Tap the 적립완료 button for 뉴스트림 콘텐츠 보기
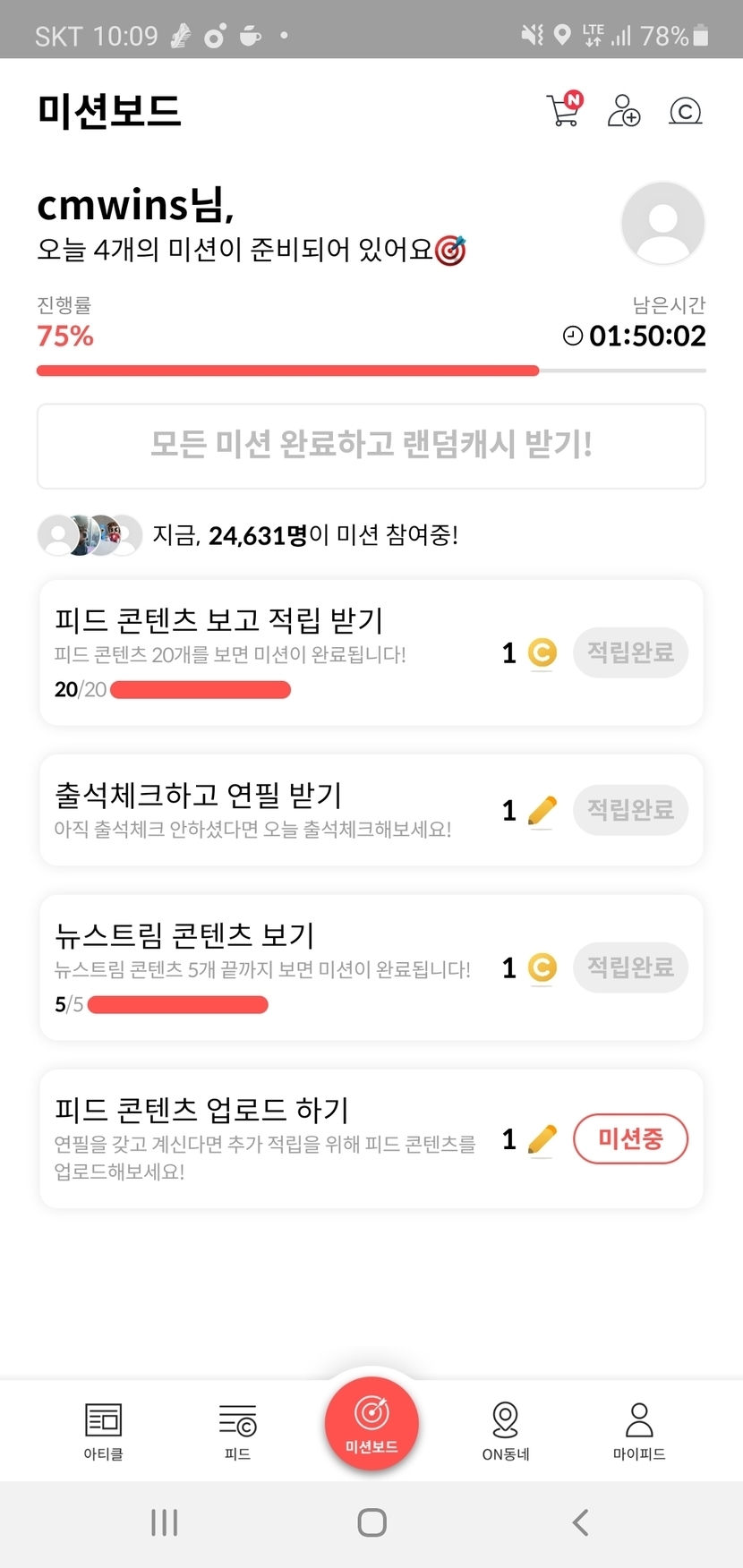The height and width of the screenshot is (1568, 743). 630,967
